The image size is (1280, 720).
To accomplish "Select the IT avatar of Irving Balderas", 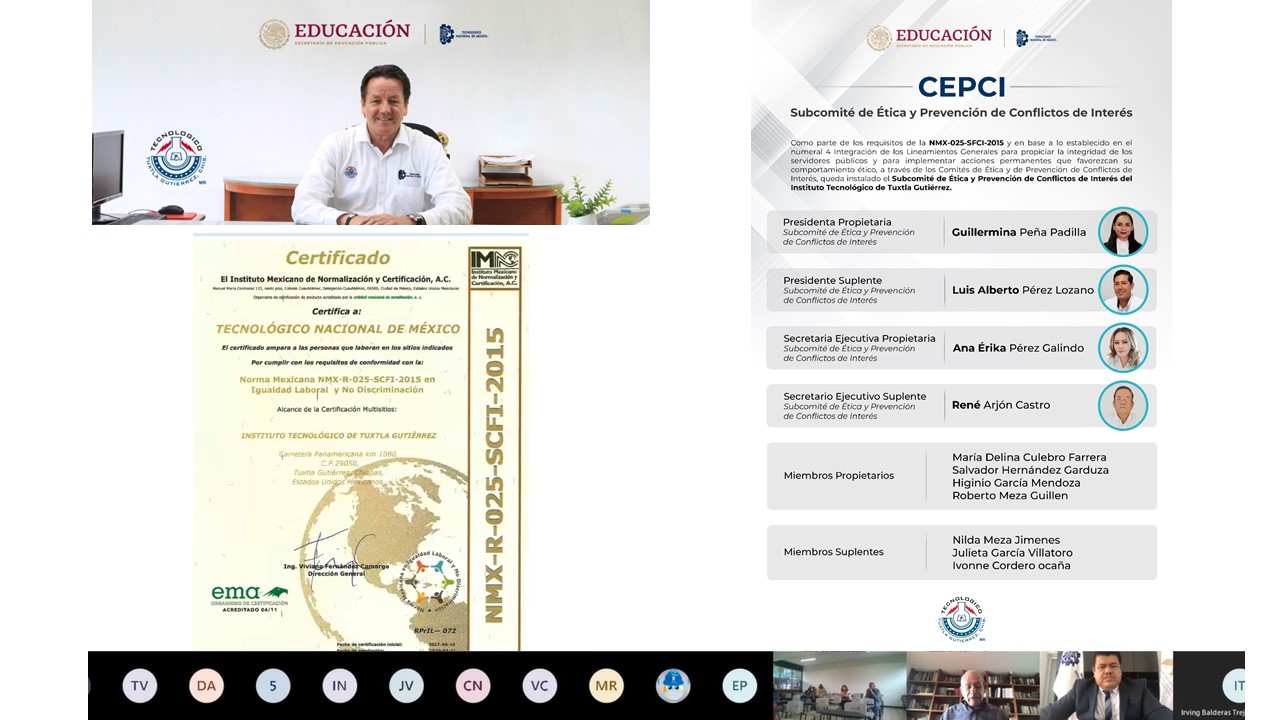I will click(1235, 685).
